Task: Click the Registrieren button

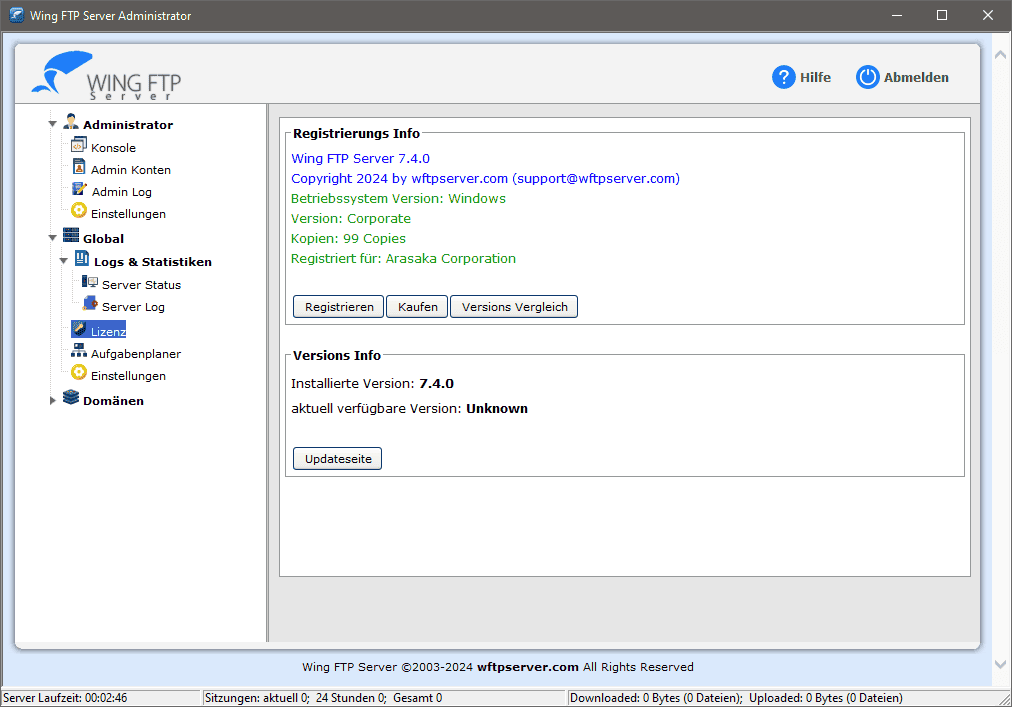Action: coord(339,307)
